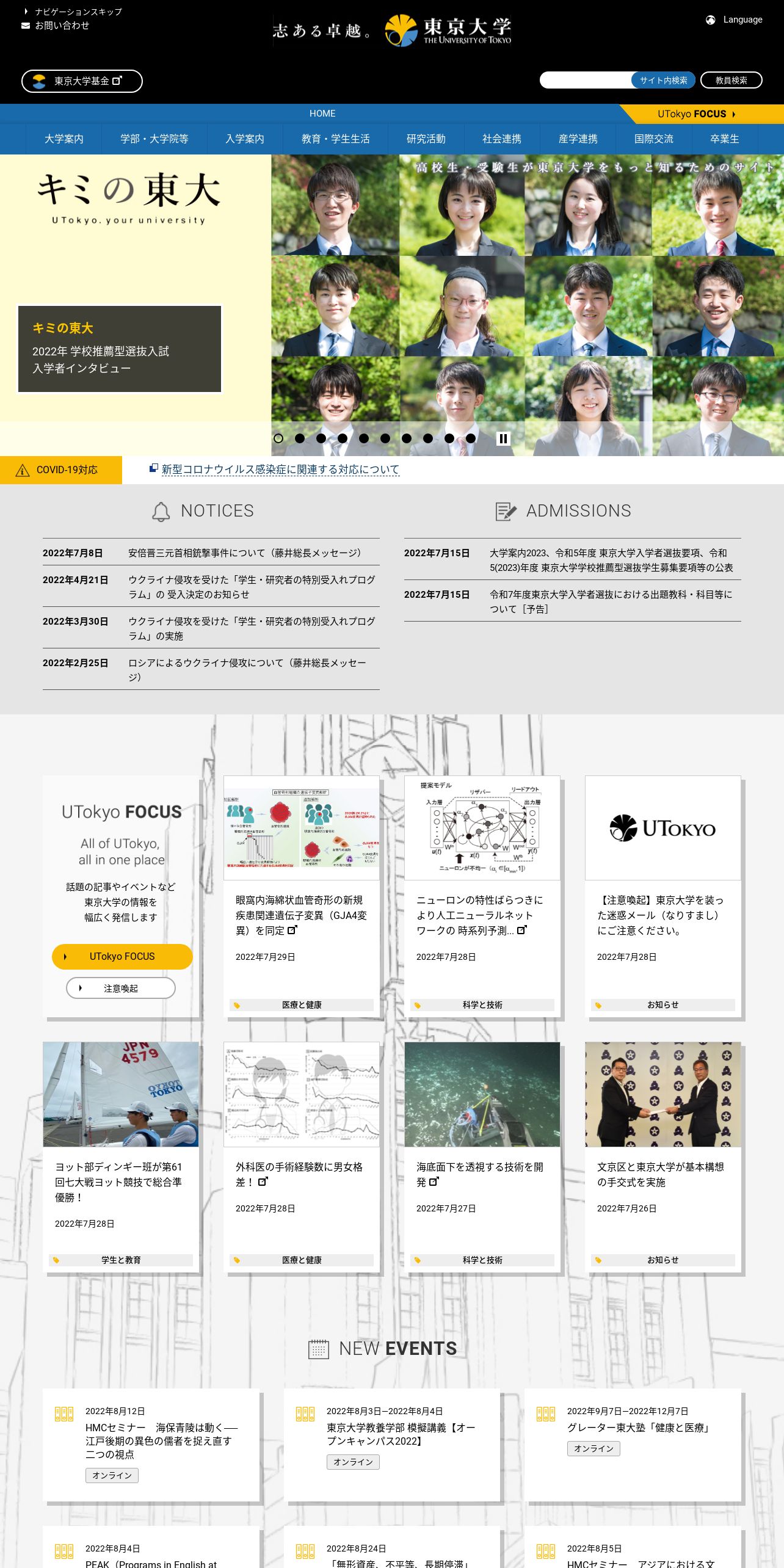Click the 教員検索 button
784x1568 pixels.
[x=731, y=81]
